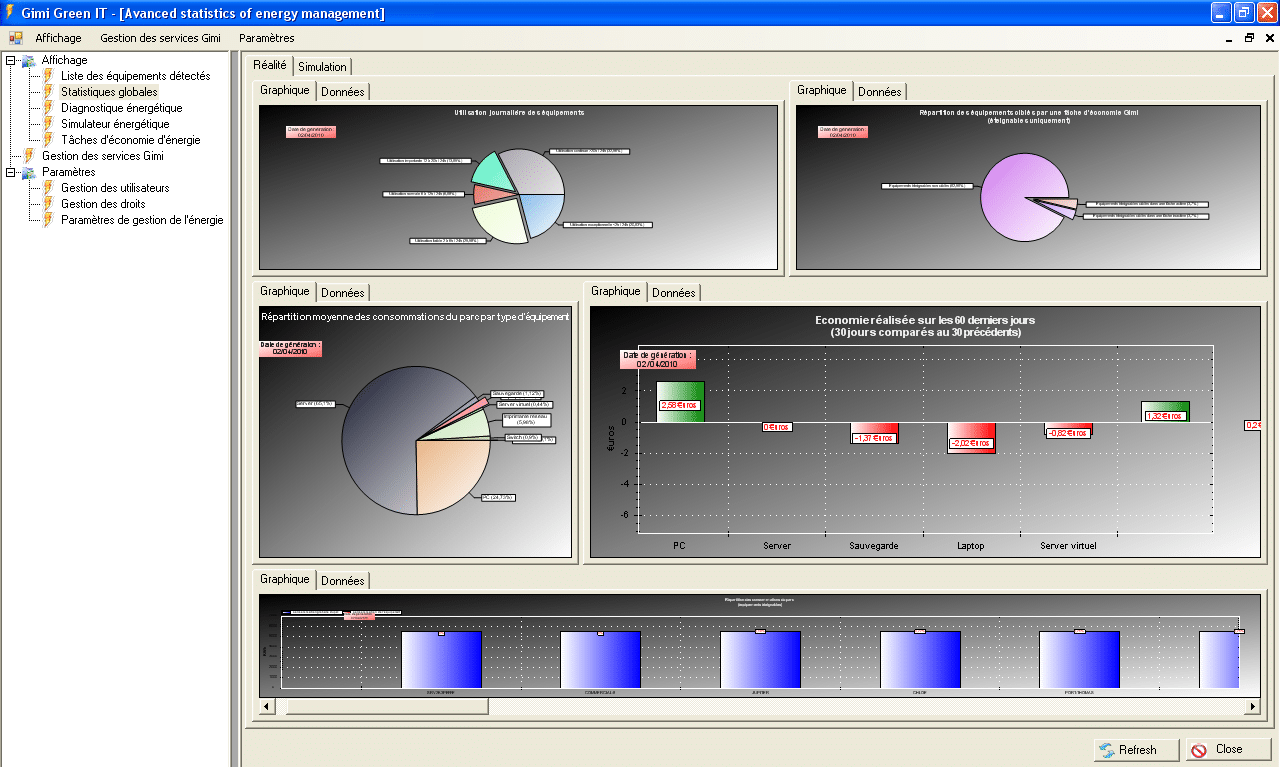The width and height of the screenshot is (1280, 767).
Task: Click the icon next to Liste des équipements détectés
Action: tap(48, 76)
